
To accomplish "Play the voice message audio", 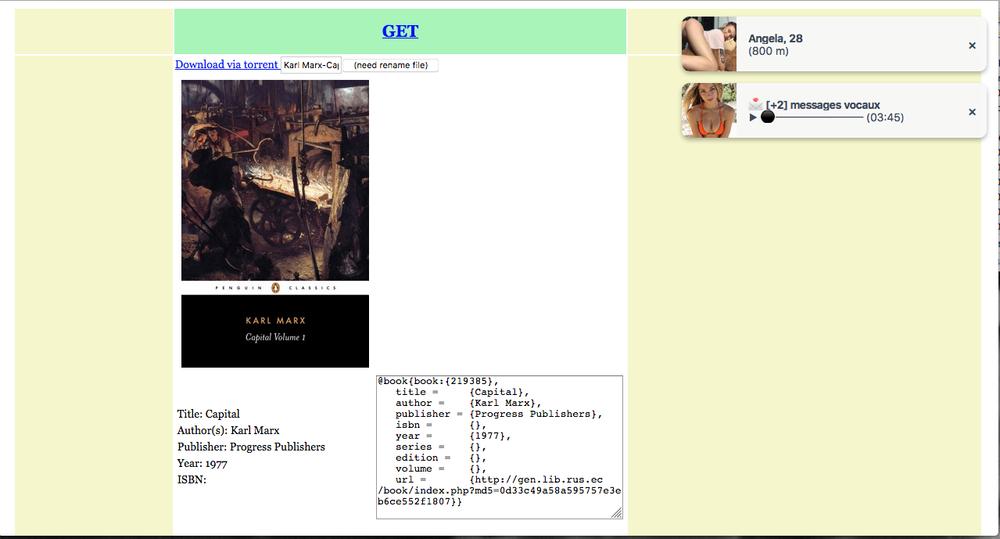I will tap(753, 117).
